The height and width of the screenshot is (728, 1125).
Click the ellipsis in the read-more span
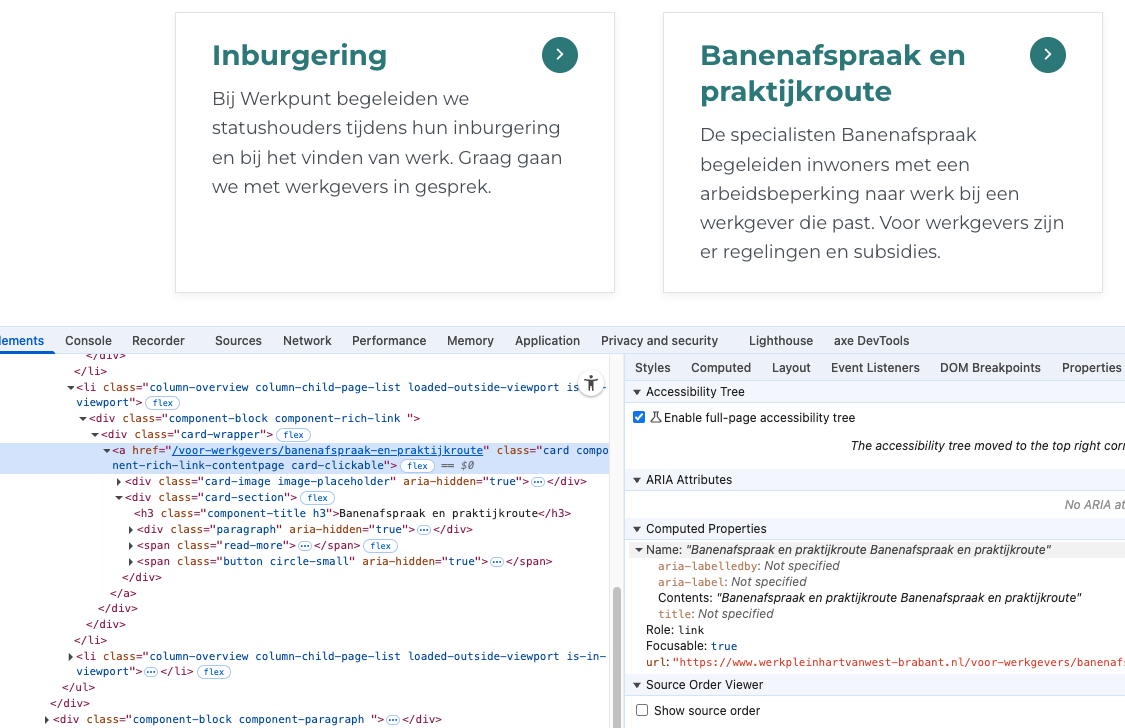coord(305,546)
